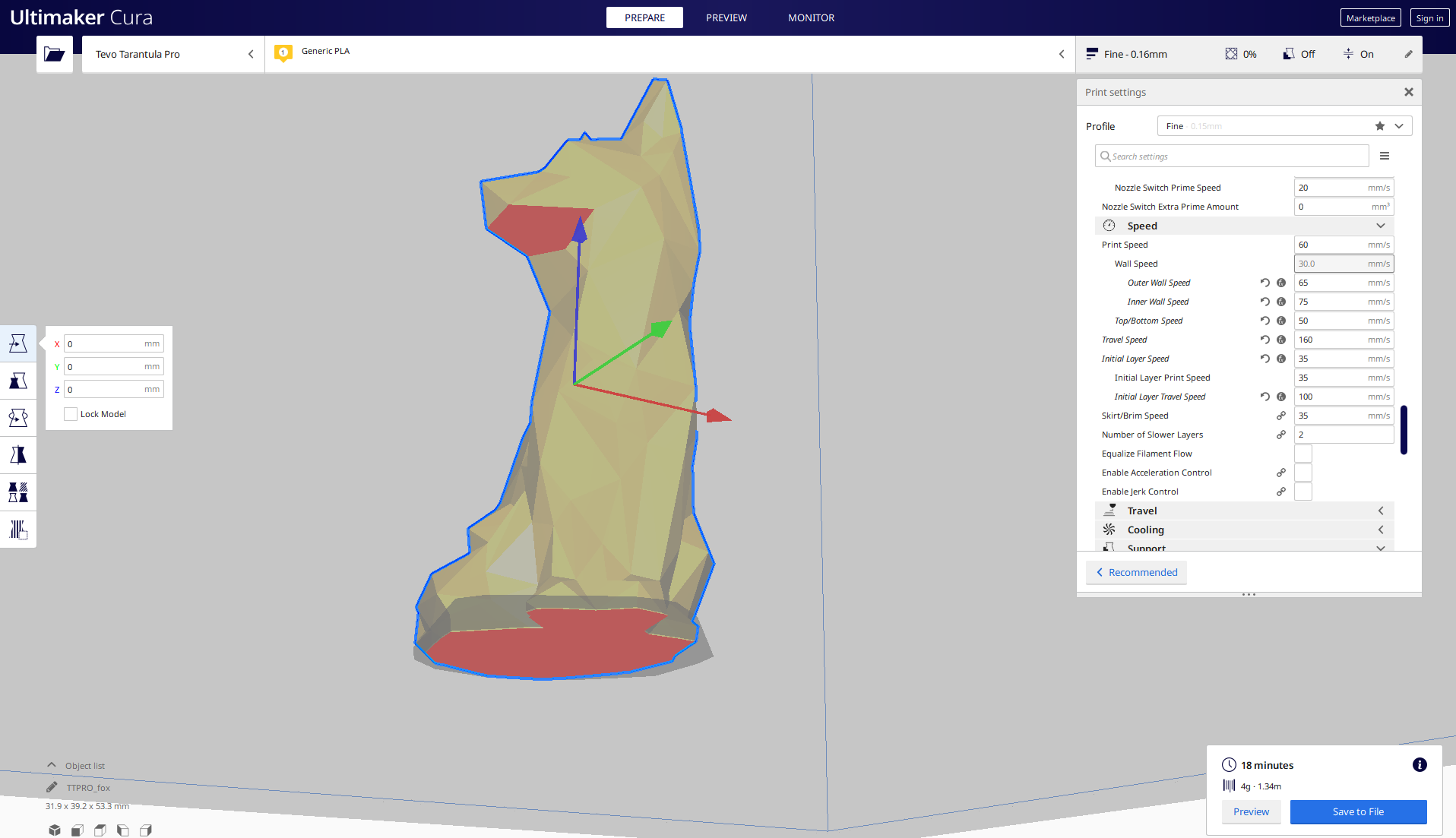Reset Outer Wall Speed to default
Image resolution: width=1456 pixels, height=838 pixels.
click(x=1265, y=283)
